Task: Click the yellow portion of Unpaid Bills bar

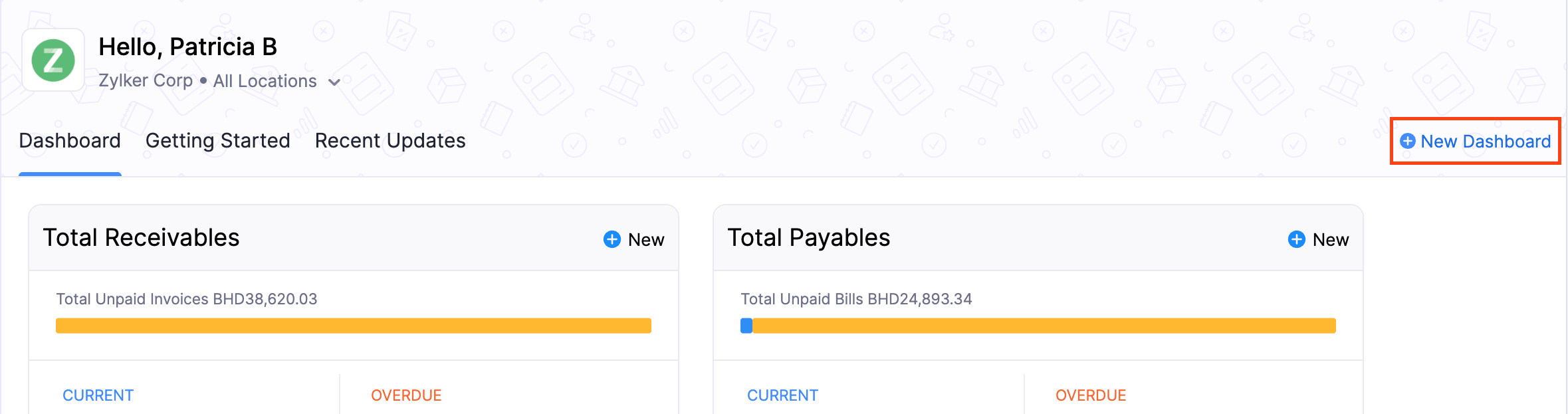Action: pyautogui.click(x=1044, y=326)
